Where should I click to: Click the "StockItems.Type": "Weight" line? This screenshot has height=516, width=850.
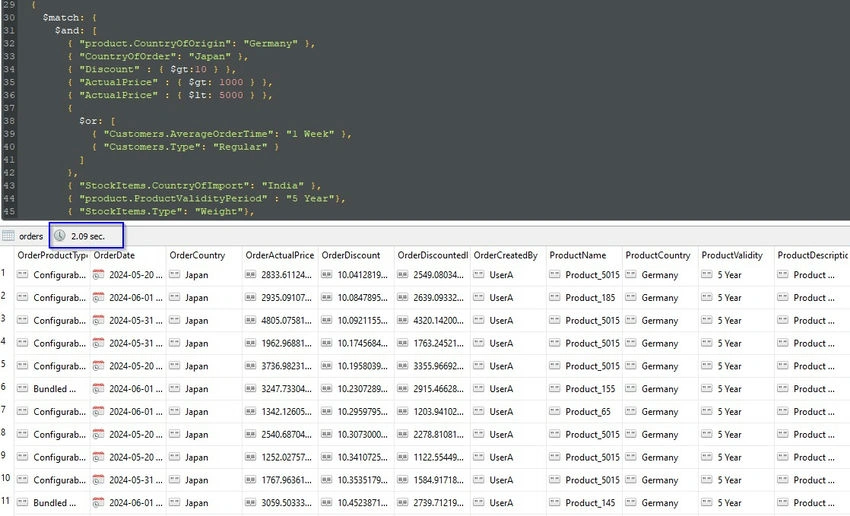point(161,211)
